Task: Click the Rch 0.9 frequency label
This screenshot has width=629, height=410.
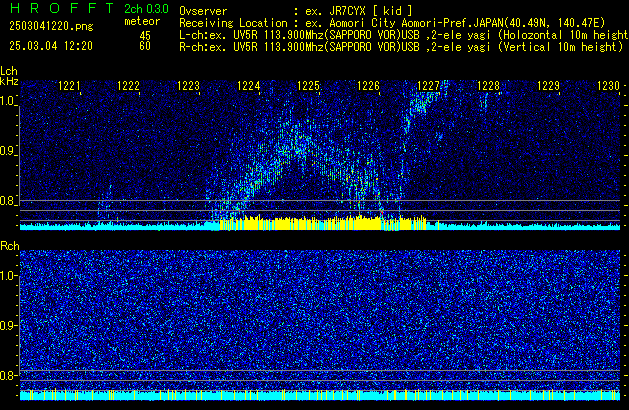Action: [x=8, y=325]
